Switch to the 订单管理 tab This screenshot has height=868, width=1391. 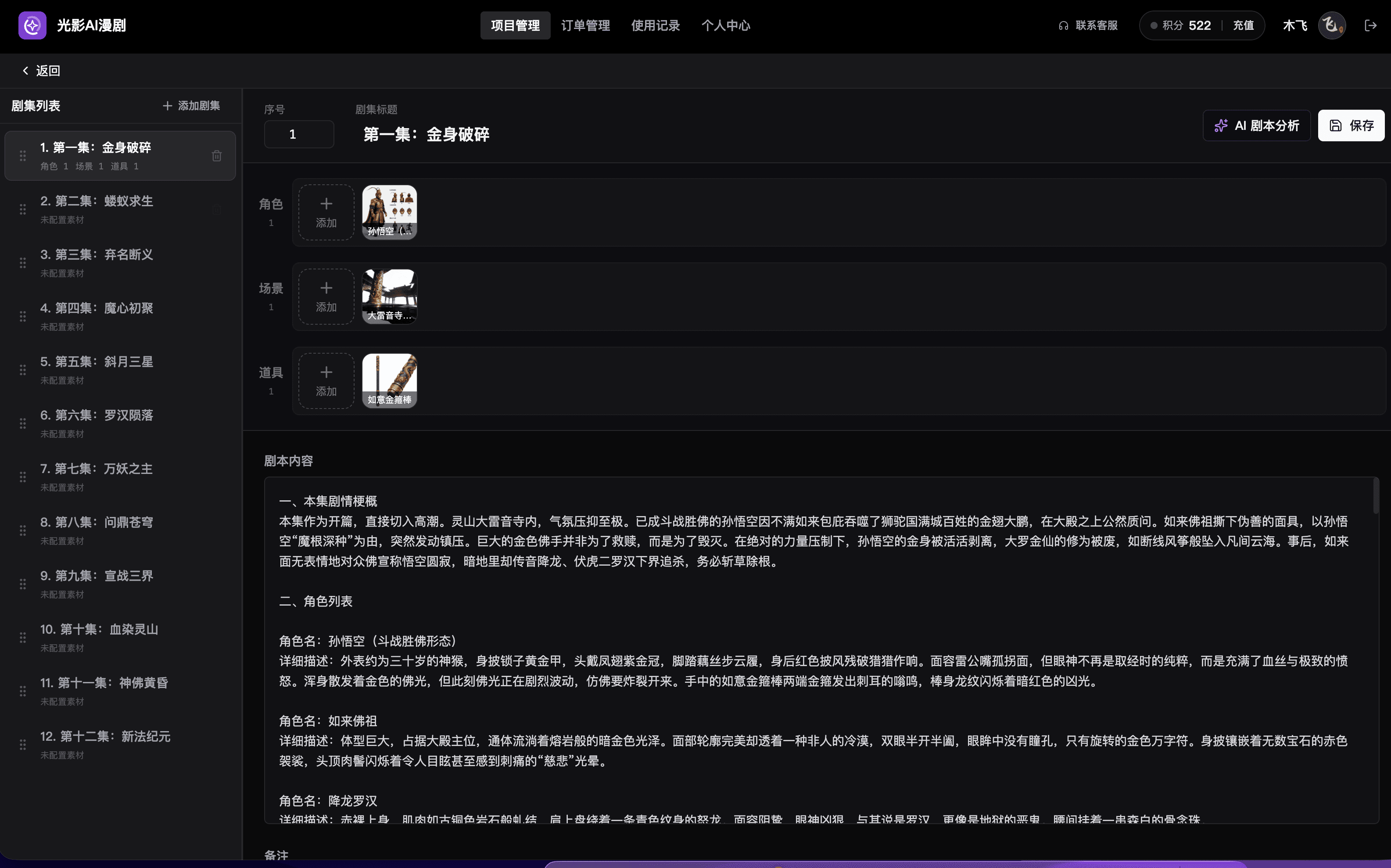tap(585, 25)
